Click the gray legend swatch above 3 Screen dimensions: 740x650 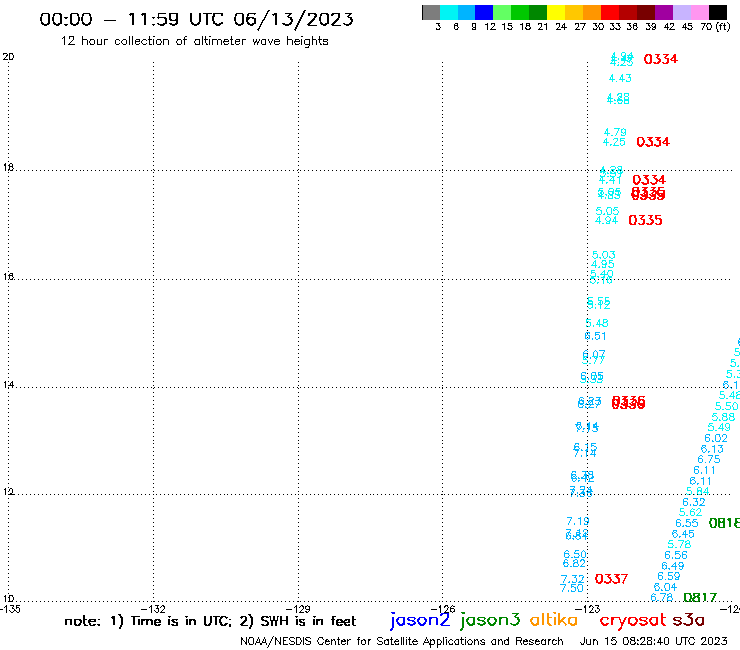click(x=431, y=12)
